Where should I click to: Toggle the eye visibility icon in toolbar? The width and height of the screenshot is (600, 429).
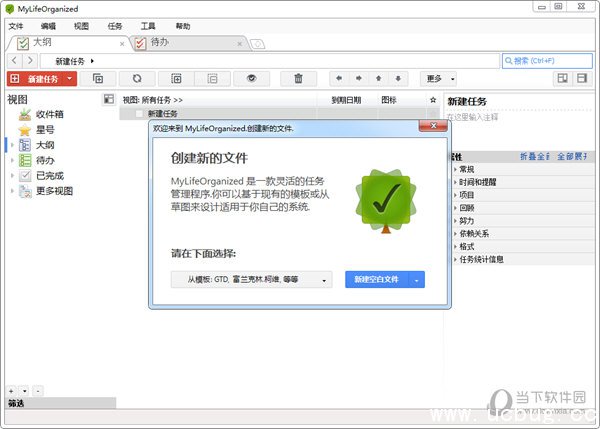point(252,78)
